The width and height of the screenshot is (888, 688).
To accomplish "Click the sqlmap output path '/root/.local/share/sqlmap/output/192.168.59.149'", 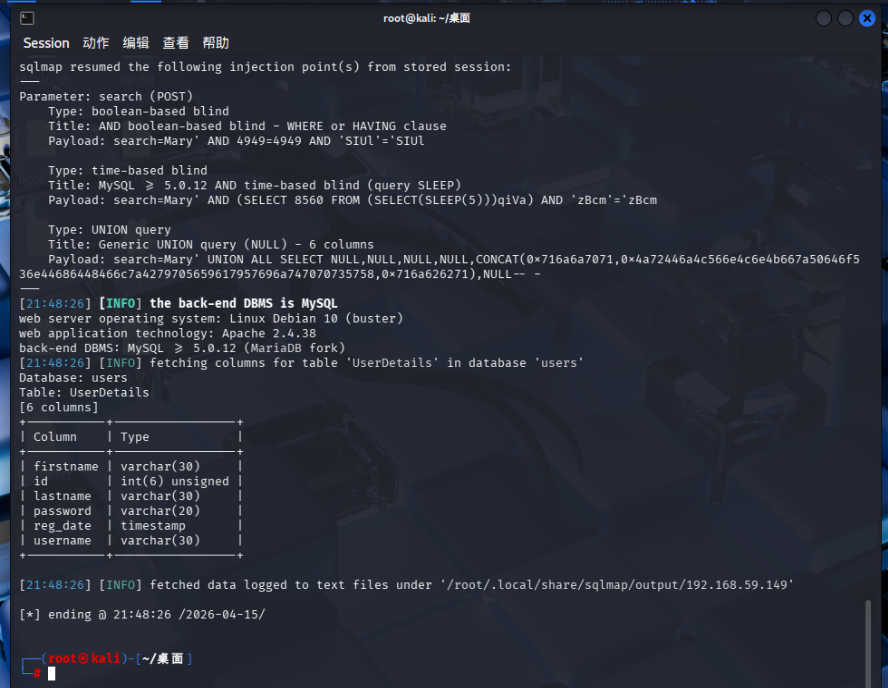I will pos(617,584).
